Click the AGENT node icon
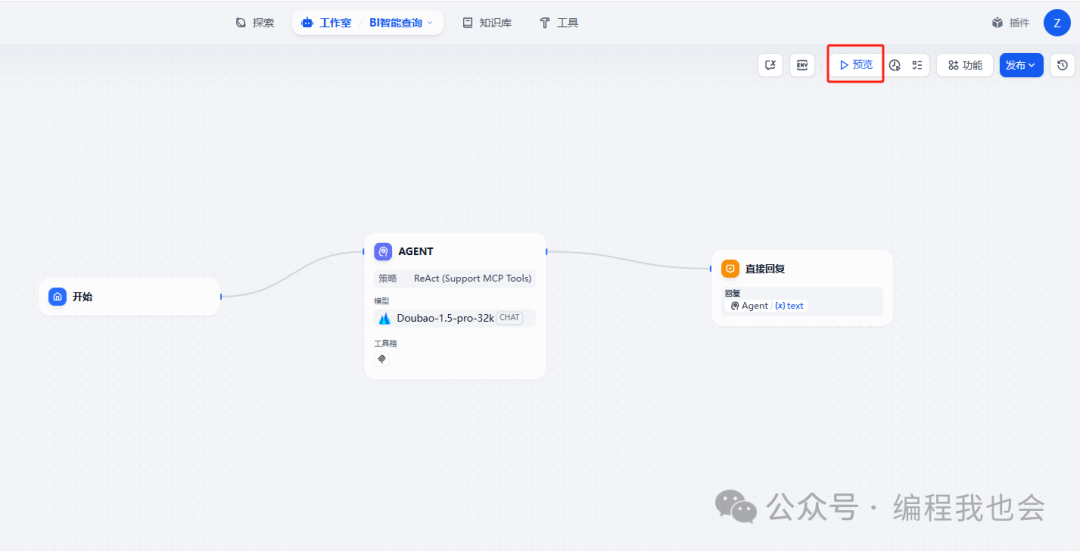 (383, 252)
